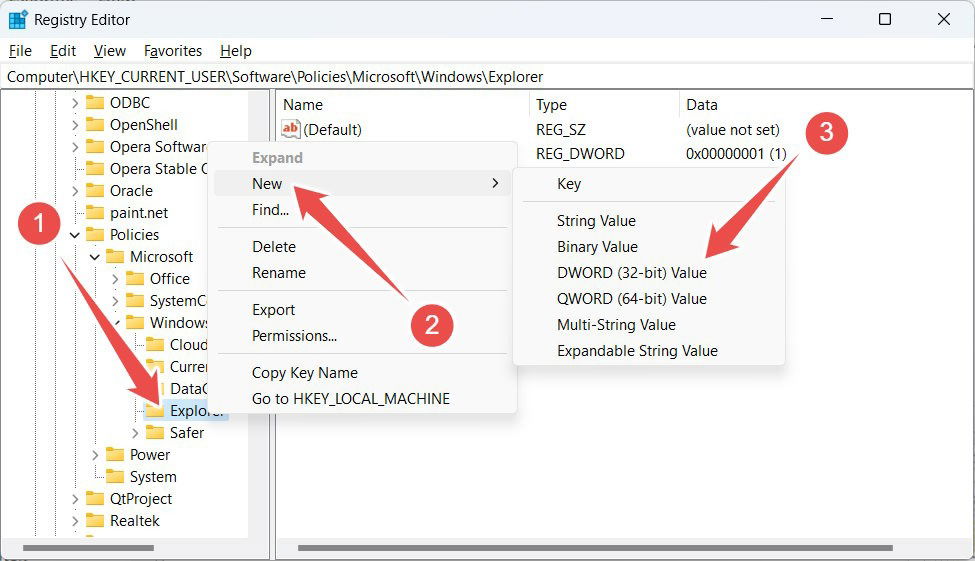The width and height of the screenshot is (975, 561).
Task: Open the Help menu
Action: coord(236,51)
